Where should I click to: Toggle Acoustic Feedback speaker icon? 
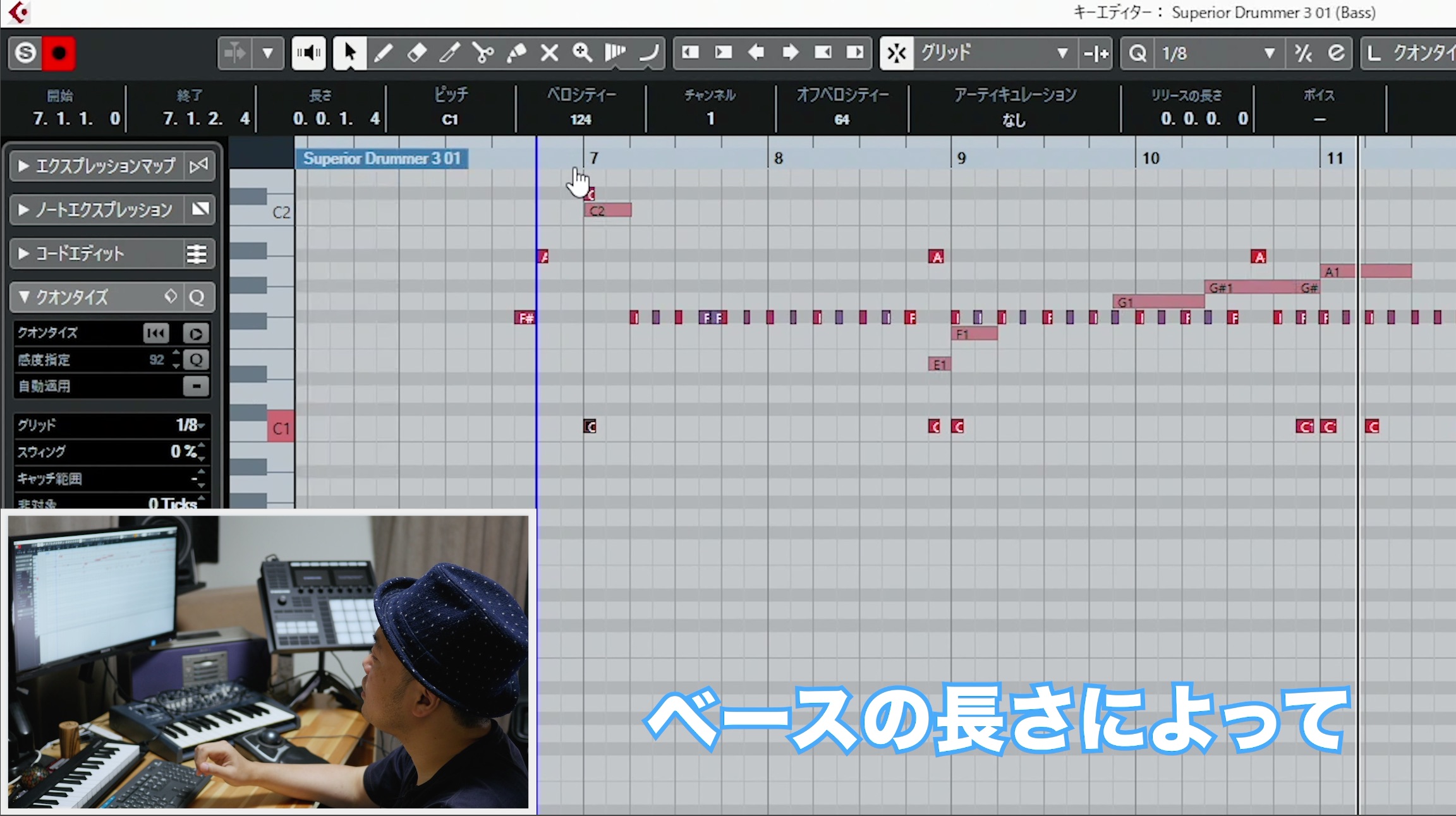click(x=308, y=53)
